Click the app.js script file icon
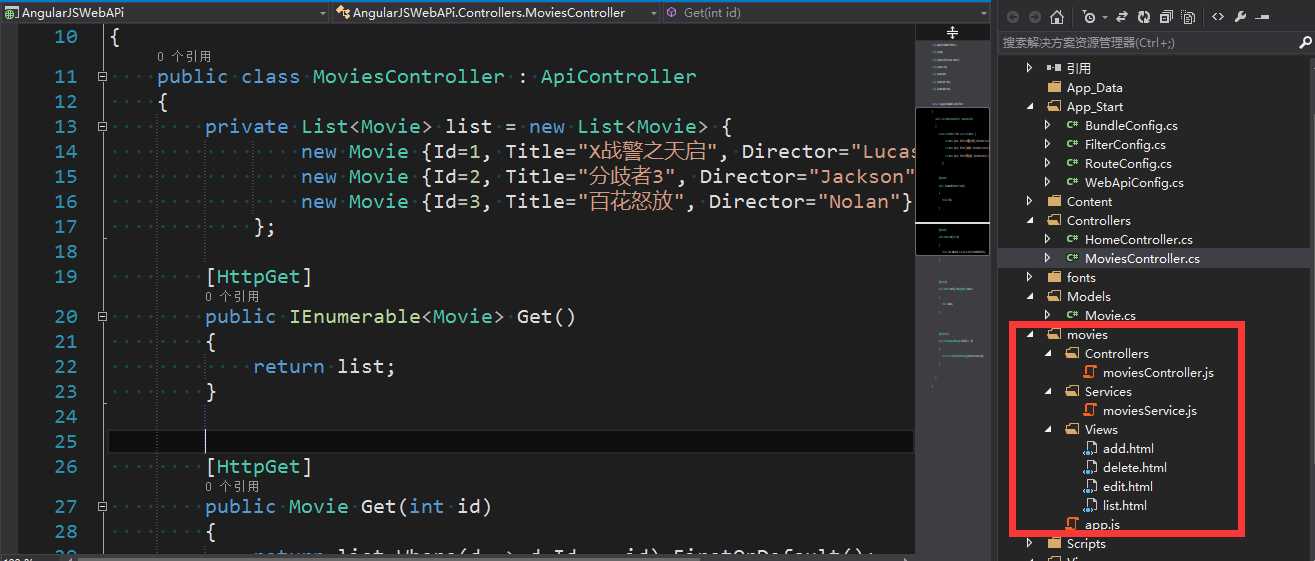Screen dimensions: 1315x561 tap(1072, 524)
